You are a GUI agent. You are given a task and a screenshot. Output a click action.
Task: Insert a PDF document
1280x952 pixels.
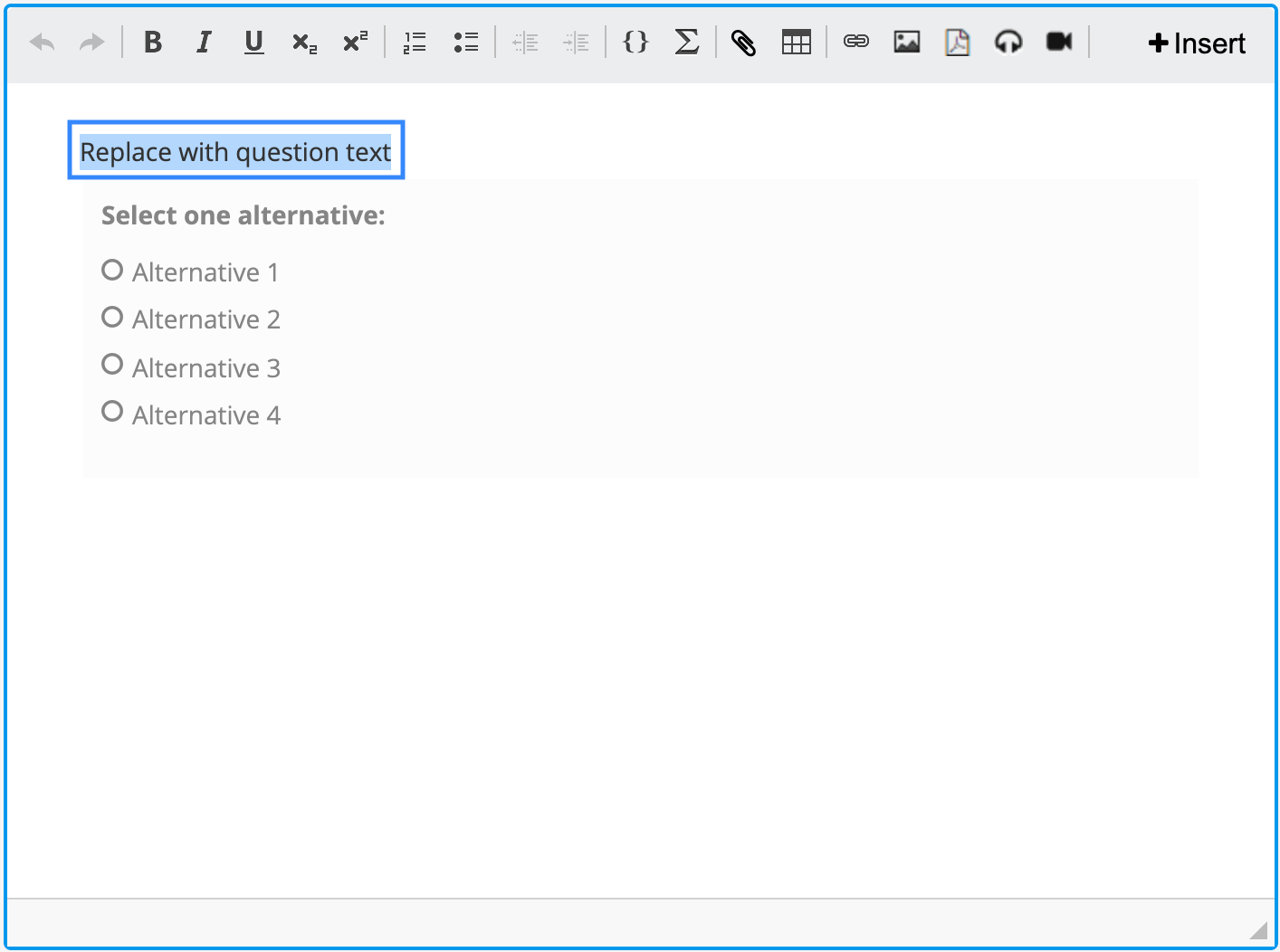point(958,42)
